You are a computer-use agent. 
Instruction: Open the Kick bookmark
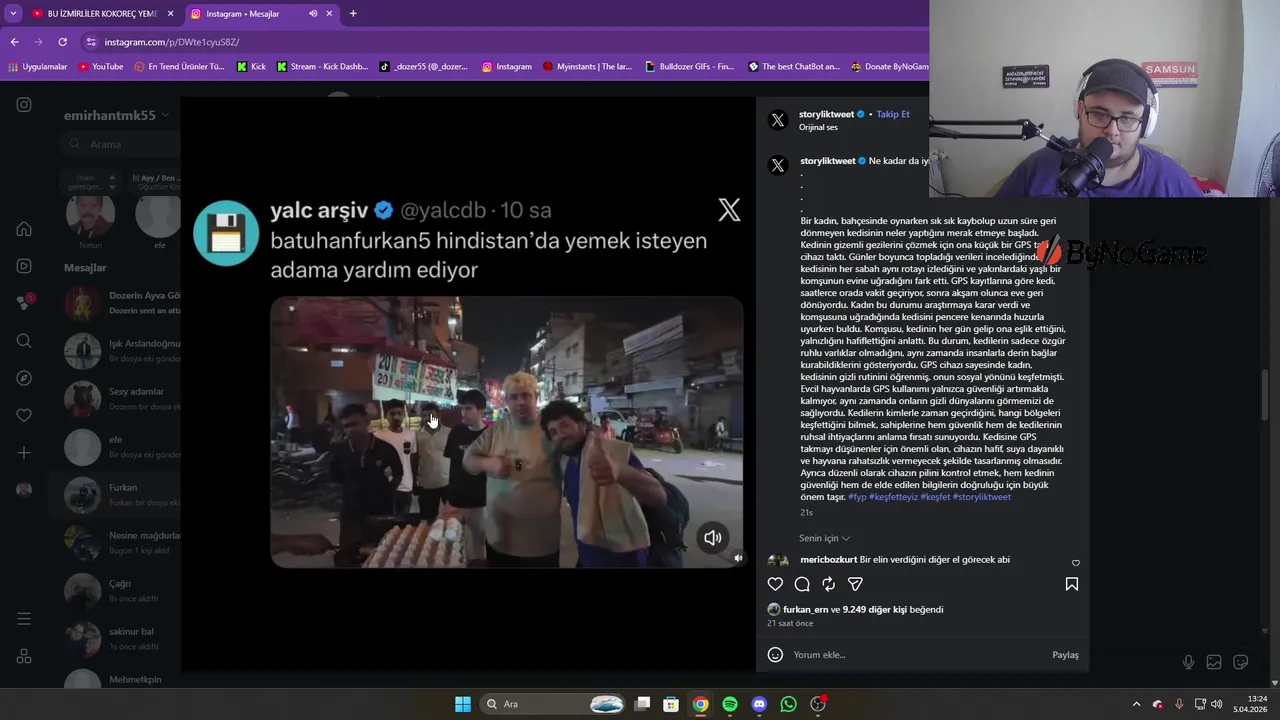click(x=251, y=67)
